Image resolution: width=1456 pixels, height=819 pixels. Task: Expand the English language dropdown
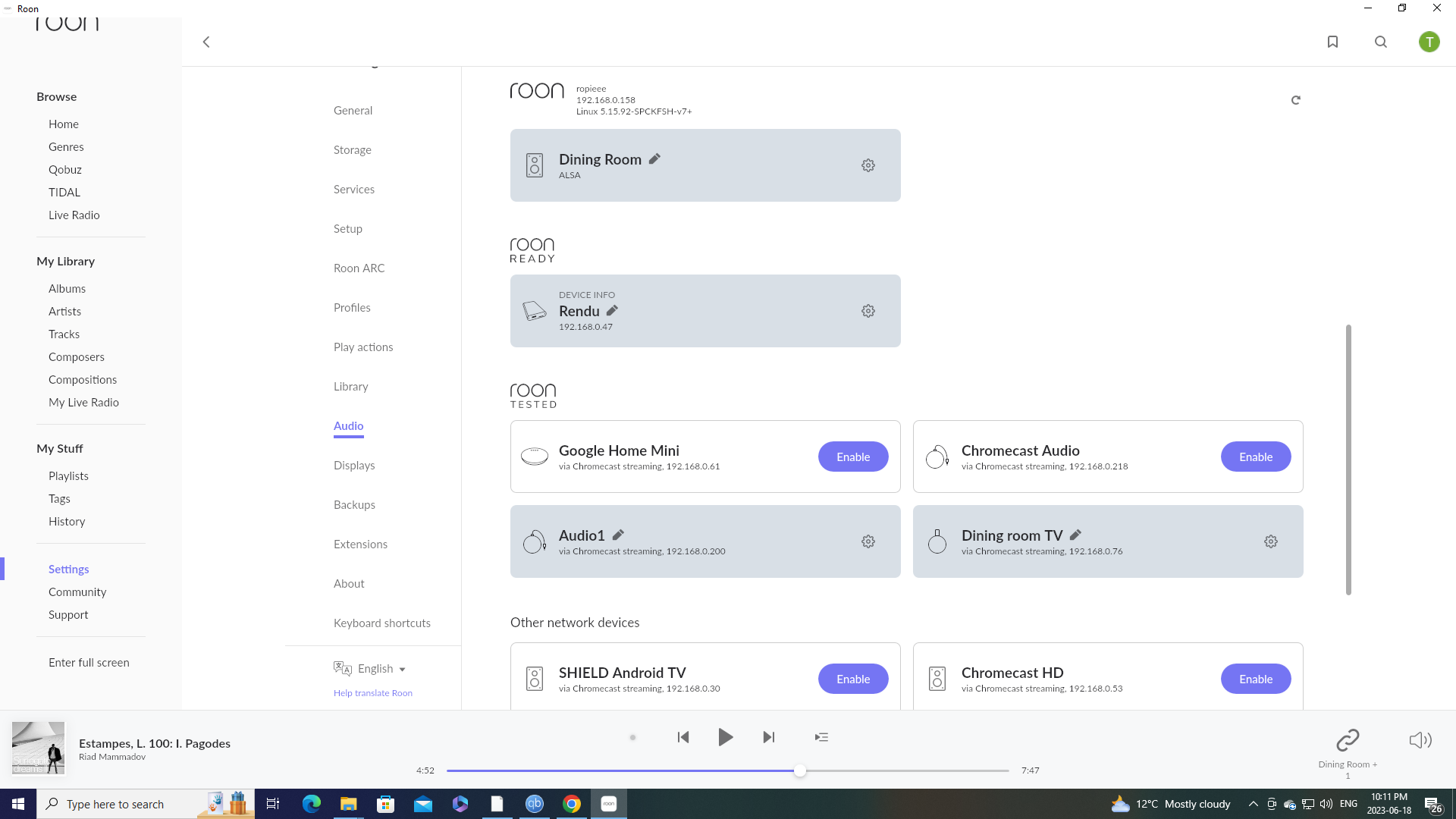click(x=381, y=669)
